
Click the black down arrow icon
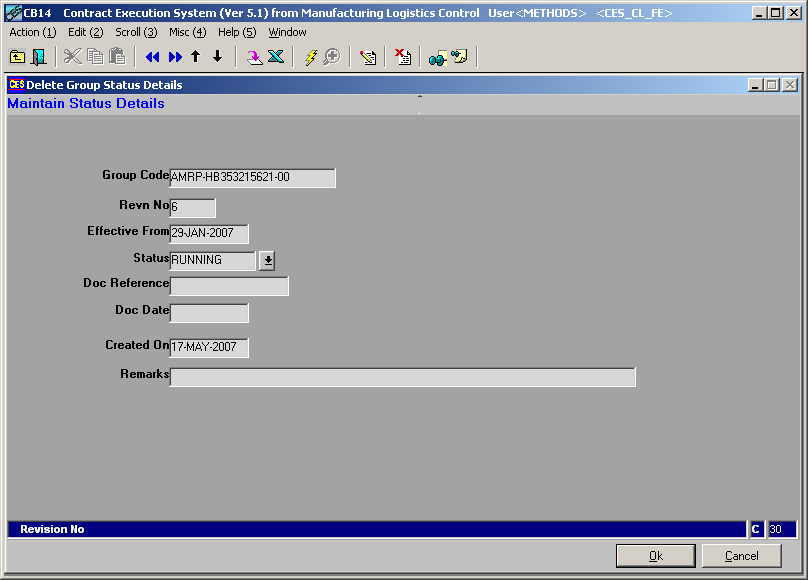click(217, 57)
